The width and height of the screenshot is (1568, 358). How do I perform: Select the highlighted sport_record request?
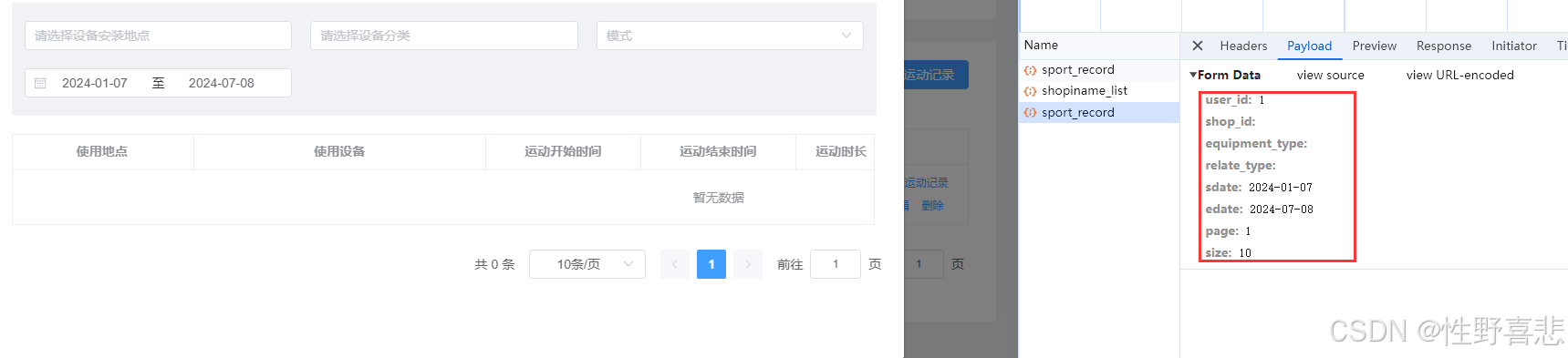coord(1099,112)
